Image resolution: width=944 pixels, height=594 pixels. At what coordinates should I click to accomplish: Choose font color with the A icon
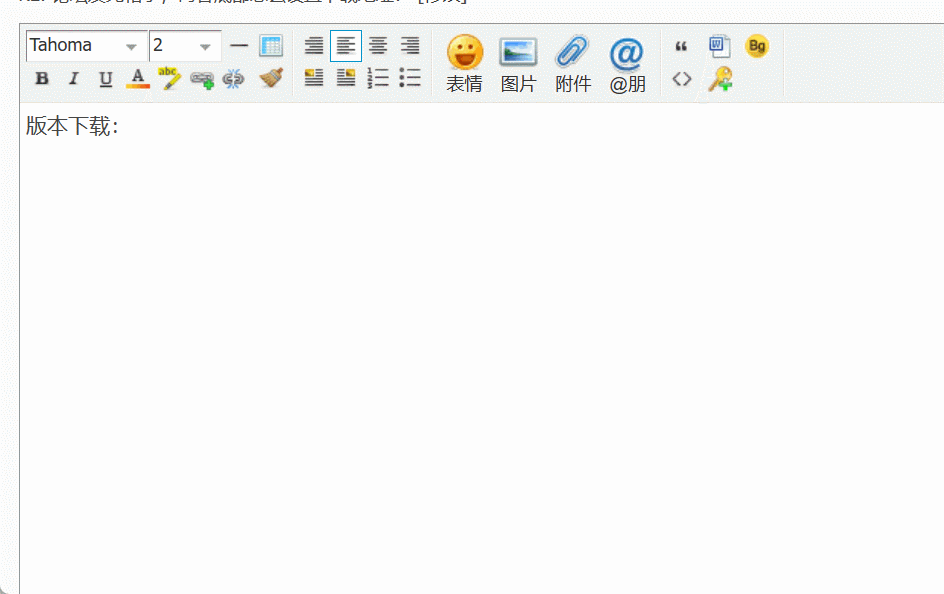137,78
